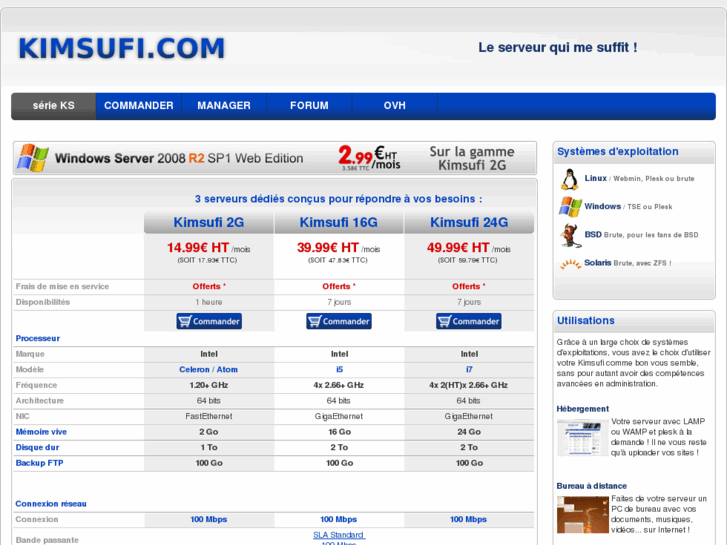Click the Processeur section heading

pyautogui.click(x=38, y=339)
